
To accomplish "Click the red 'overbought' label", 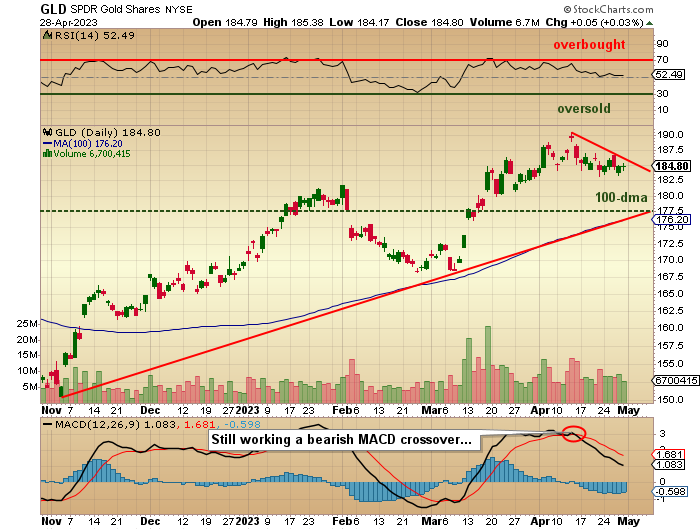I will 589,45.
